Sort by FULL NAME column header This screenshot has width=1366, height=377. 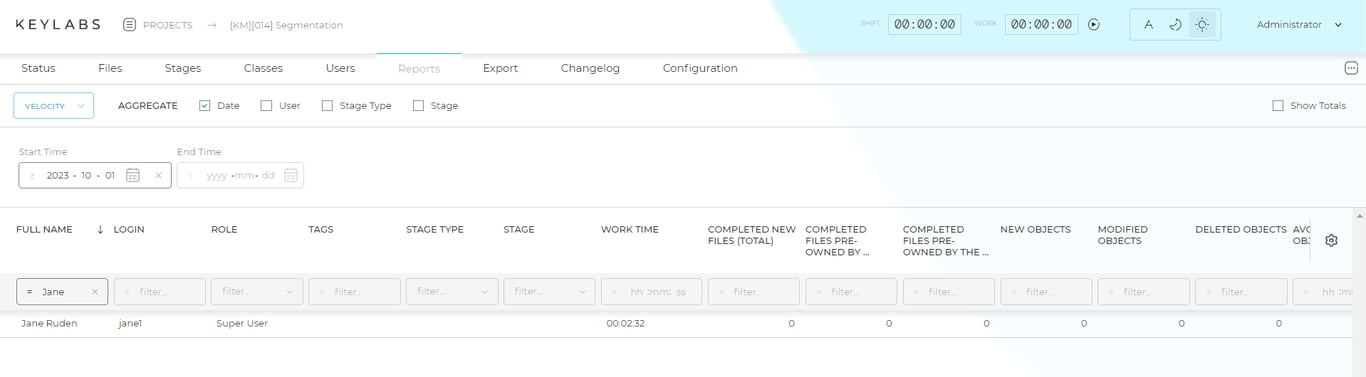(x=44, y=230)
